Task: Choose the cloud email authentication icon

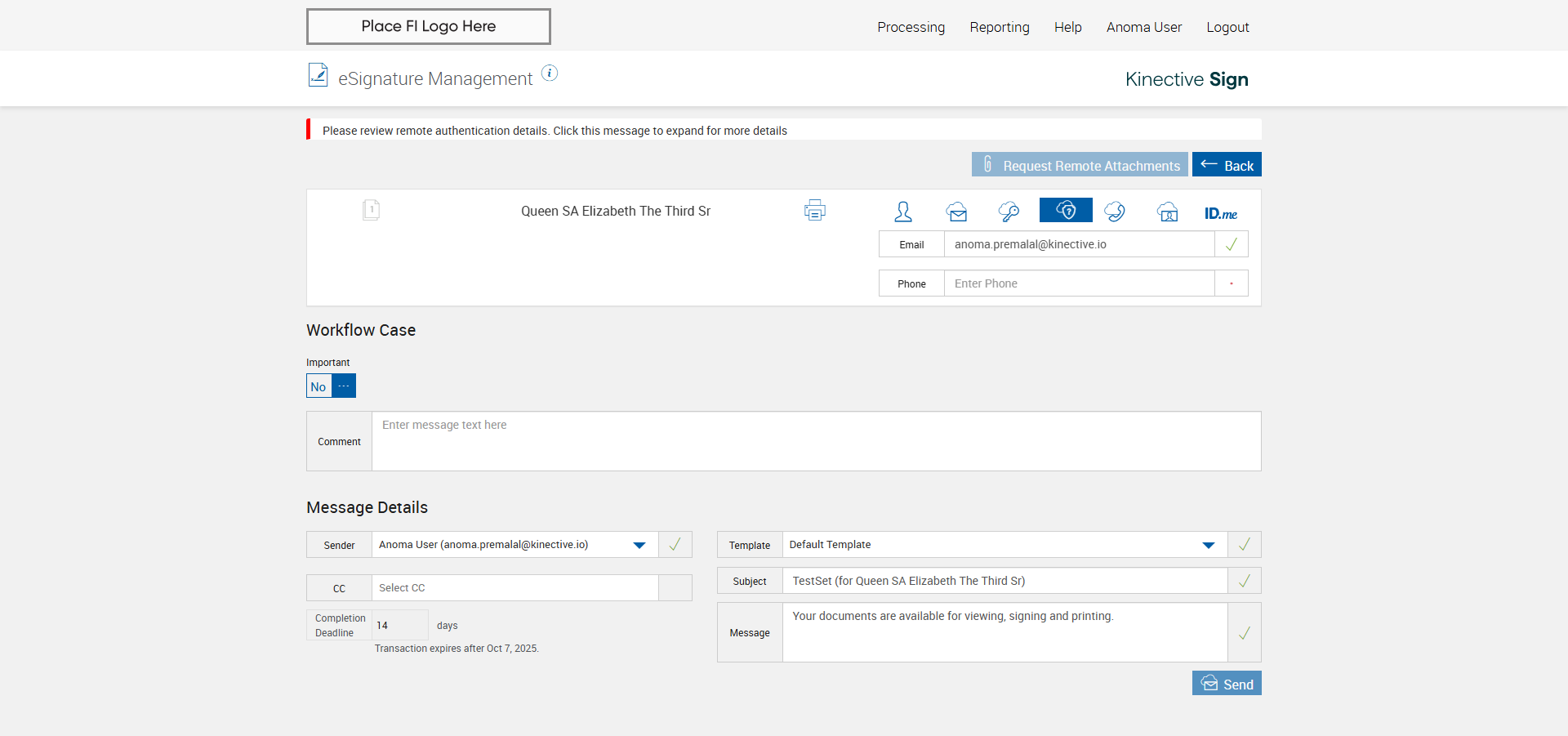Action: point(957,212)
